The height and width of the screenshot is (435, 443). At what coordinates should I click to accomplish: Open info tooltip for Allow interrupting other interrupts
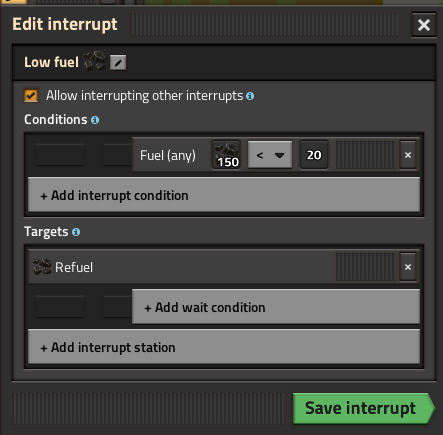point(250,96)
